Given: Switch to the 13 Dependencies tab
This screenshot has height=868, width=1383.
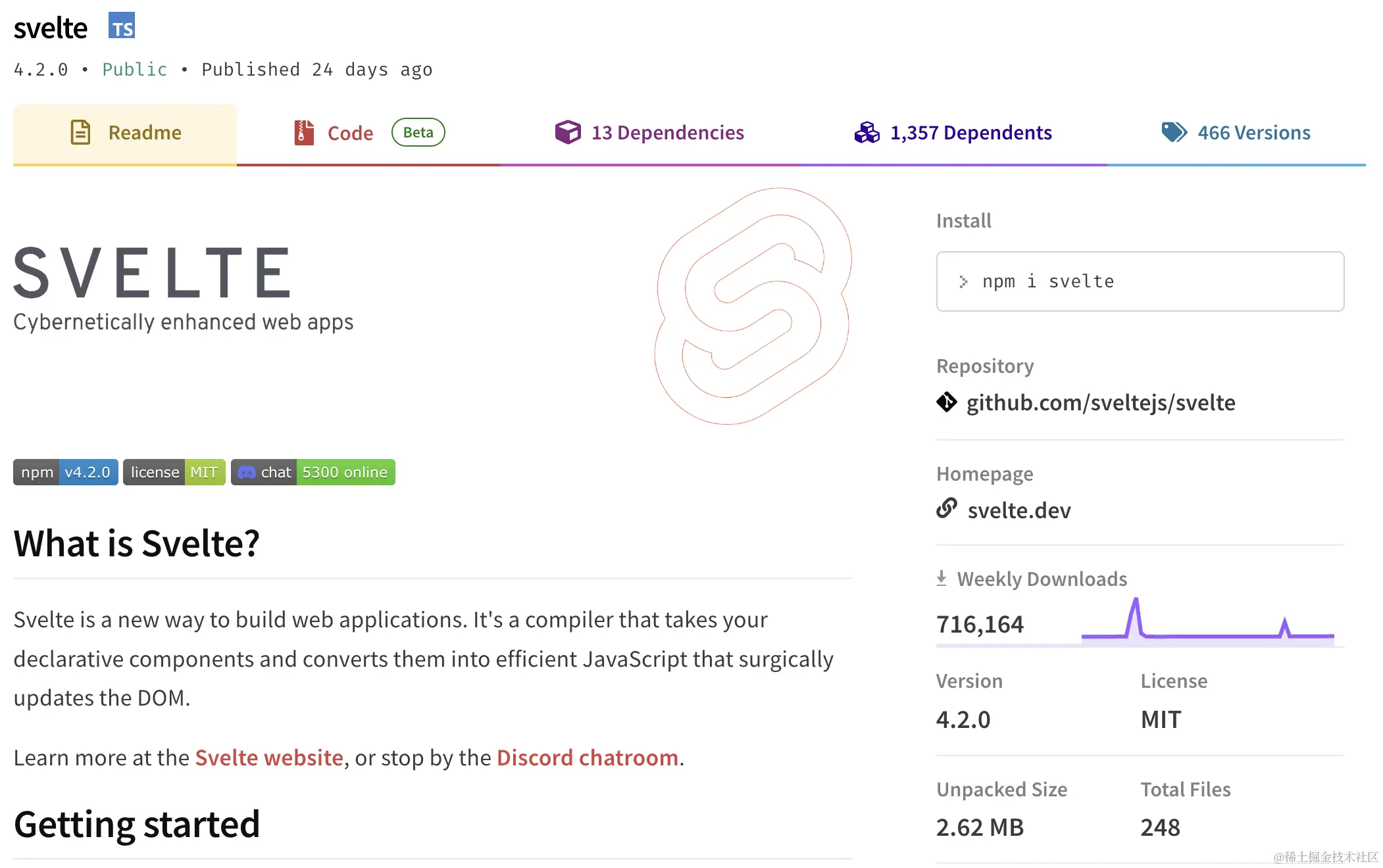Looking at the screenshot, I should [x=667, y=133].
